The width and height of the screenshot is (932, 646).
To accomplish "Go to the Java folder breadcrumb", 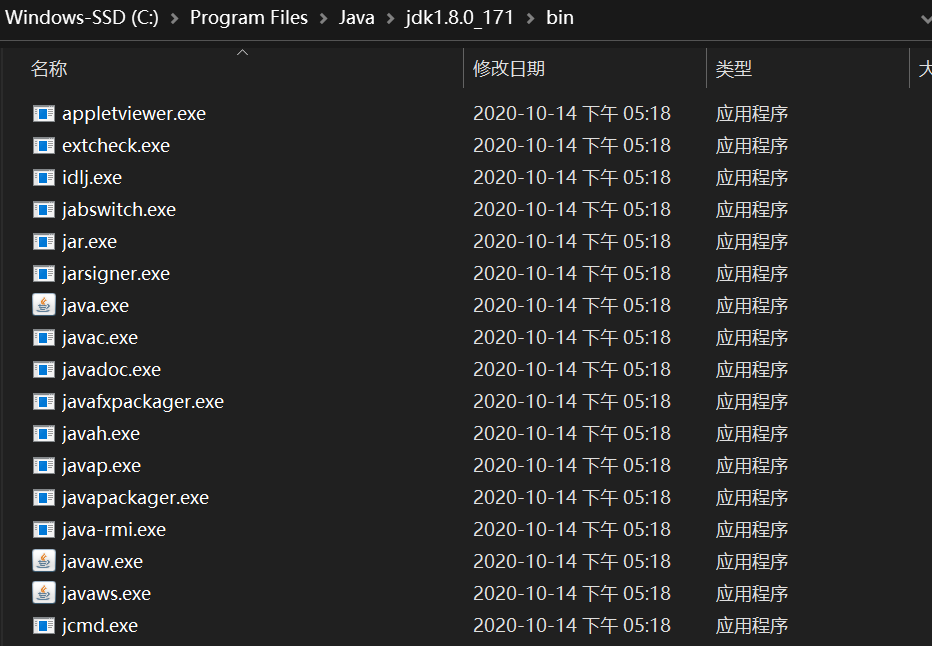I will (x=357, y=17).
